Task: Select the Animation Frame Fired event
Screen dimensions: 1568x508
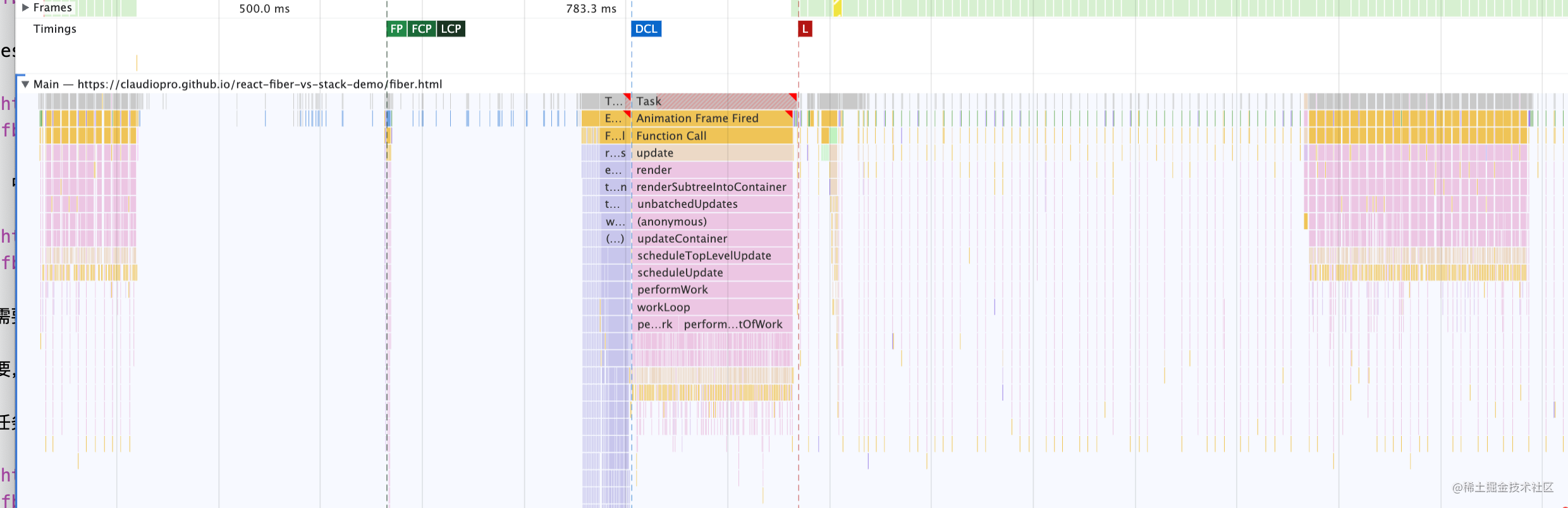Action: pyautogui.click(x=713, y=118)
